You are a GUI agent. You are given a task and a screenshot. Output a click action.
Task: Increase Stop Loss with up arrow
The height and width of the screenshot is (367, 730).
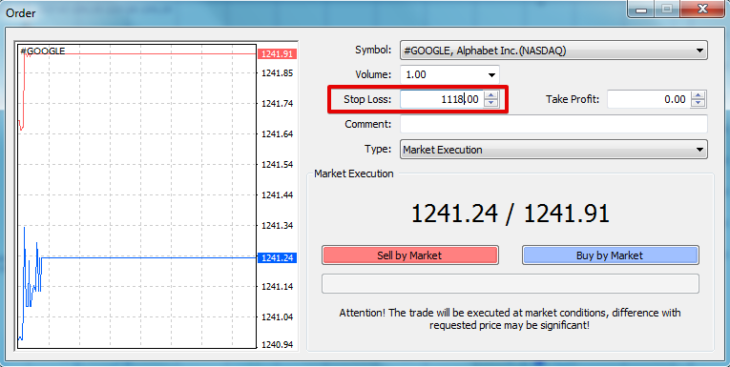pyautogui.click(x=491, y=95)
